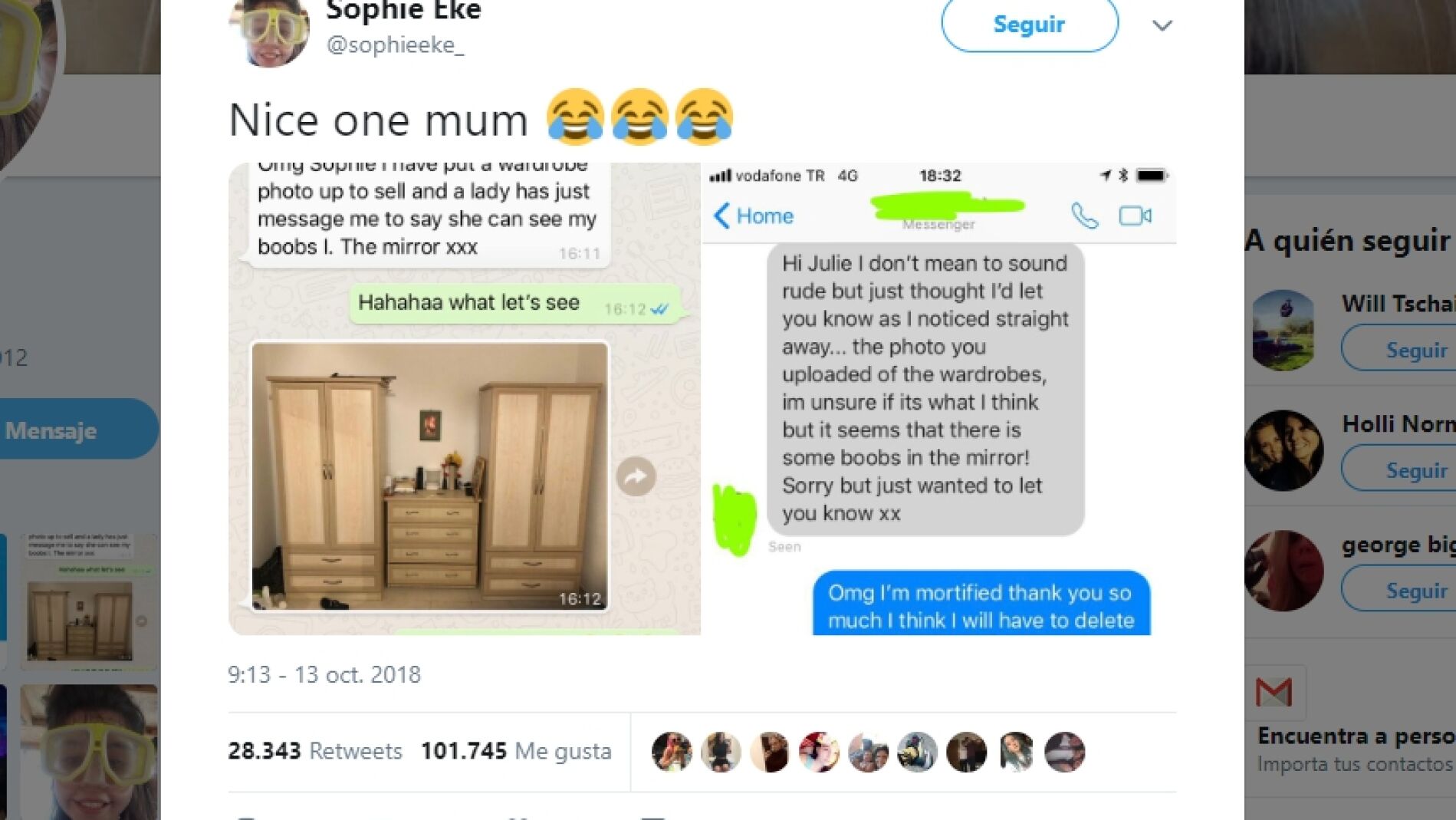The image size is (1456, 820).
Task: Click the Seguir button on Sophie Eke's tweet
Action: coord(1029,25)
